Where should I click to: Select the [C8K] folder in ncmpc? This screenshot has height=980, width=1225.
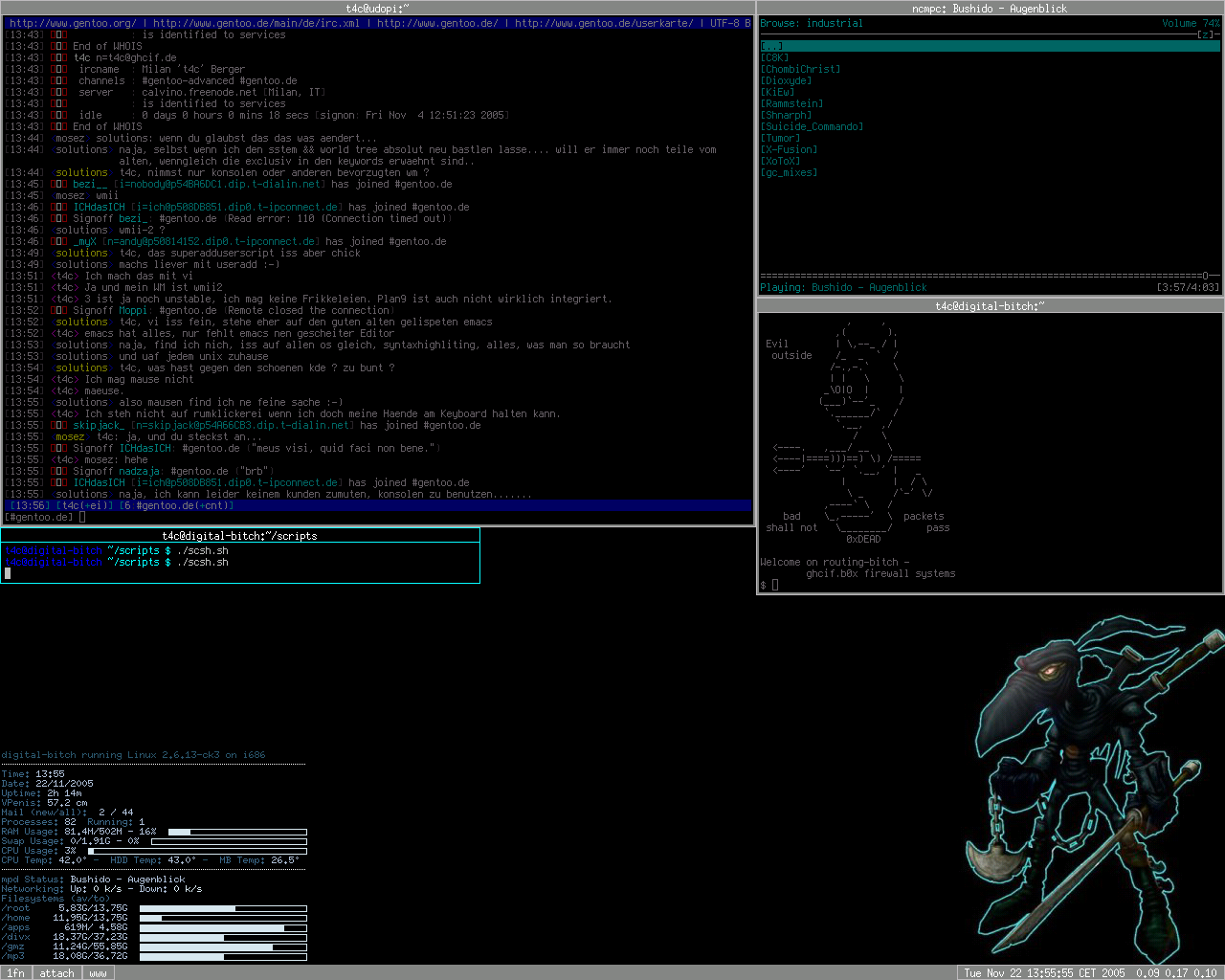click(774, 57)
